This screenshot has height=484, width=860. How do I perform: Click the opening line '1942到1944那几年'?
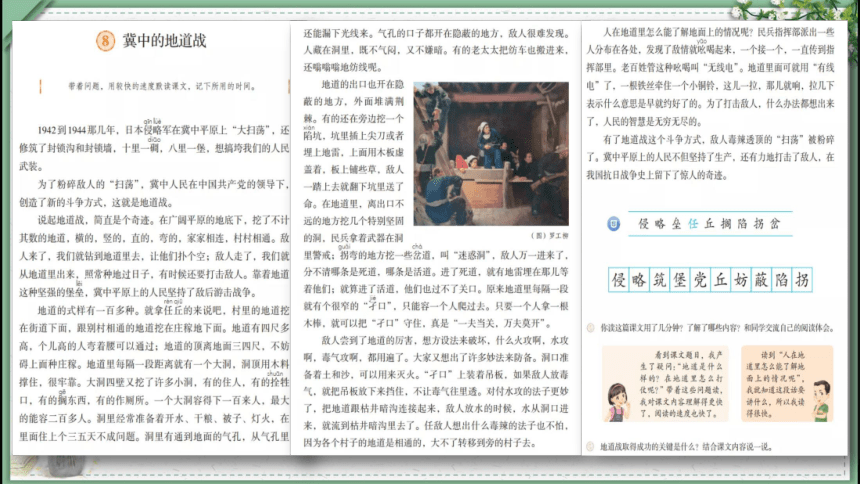[x=77, y=131]
